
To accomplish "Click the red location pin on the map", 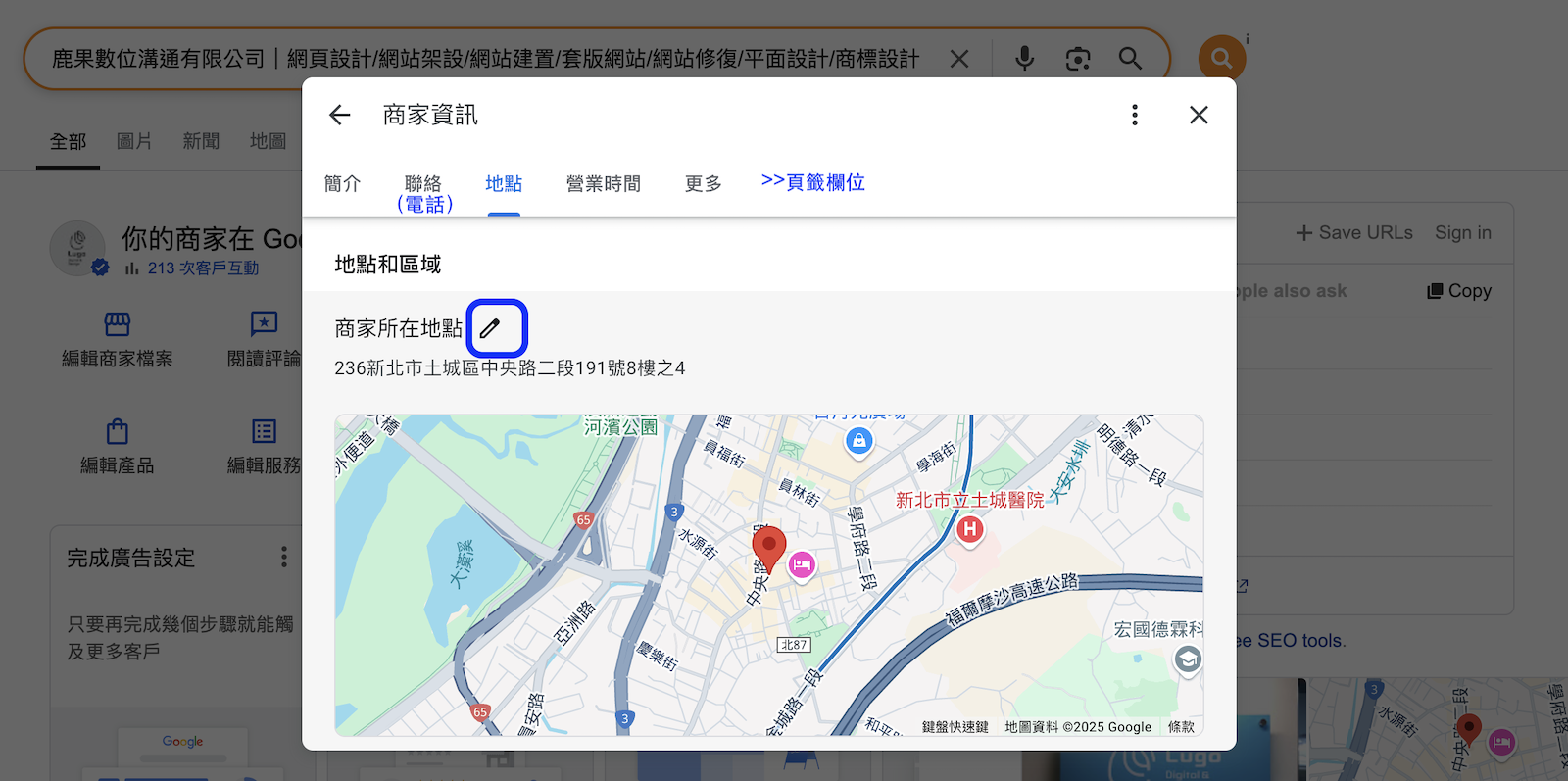I will pos(769,550).
